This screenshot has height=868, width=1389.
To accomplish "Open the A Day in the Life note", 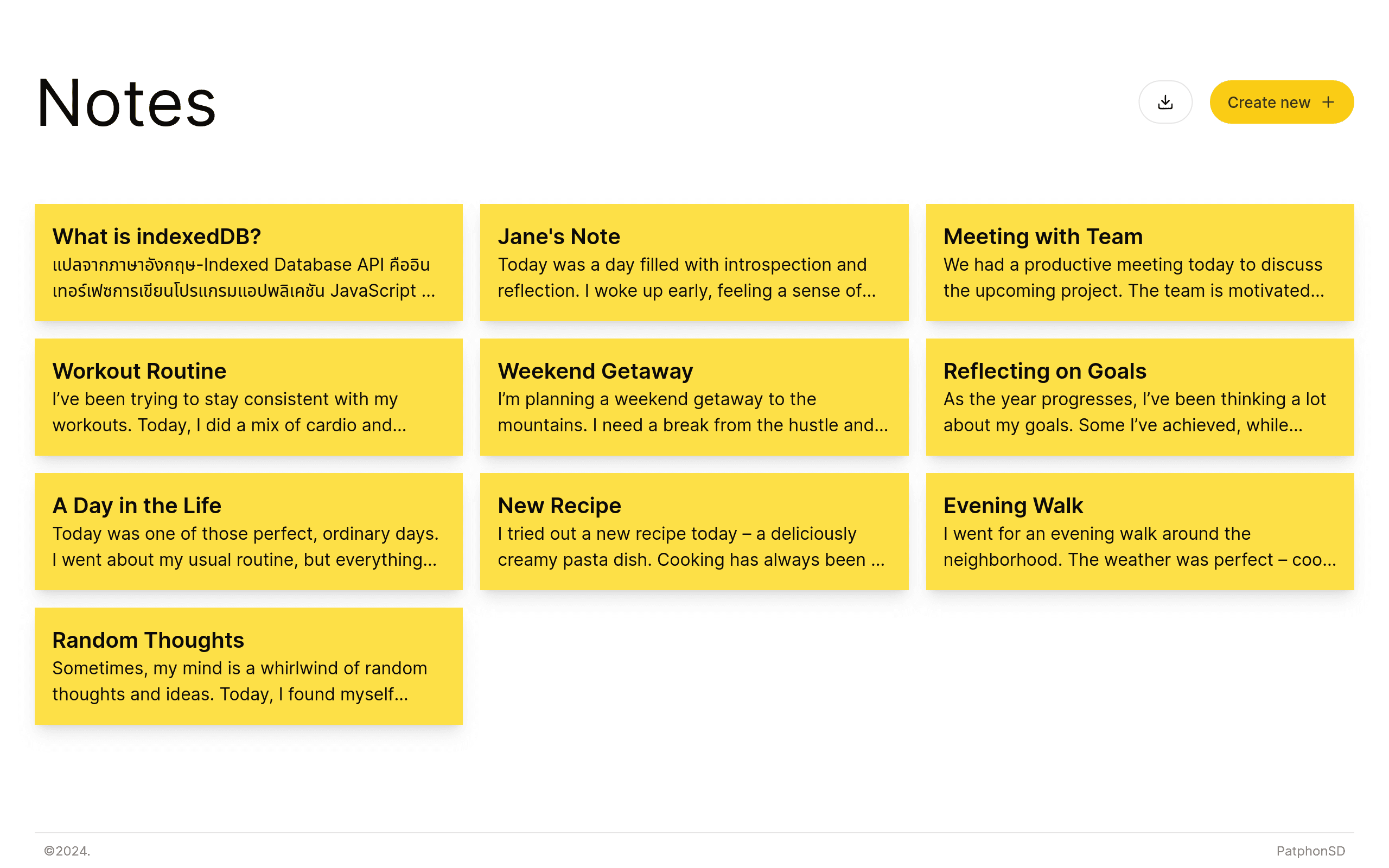I will (249, 532).
